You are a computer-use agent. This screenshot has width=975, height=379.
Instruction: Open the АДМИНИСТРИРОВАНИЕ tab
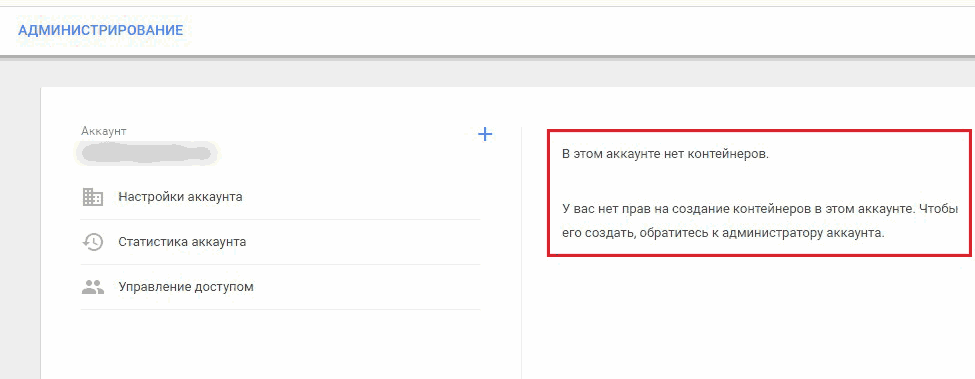click(x=101, y=30)
